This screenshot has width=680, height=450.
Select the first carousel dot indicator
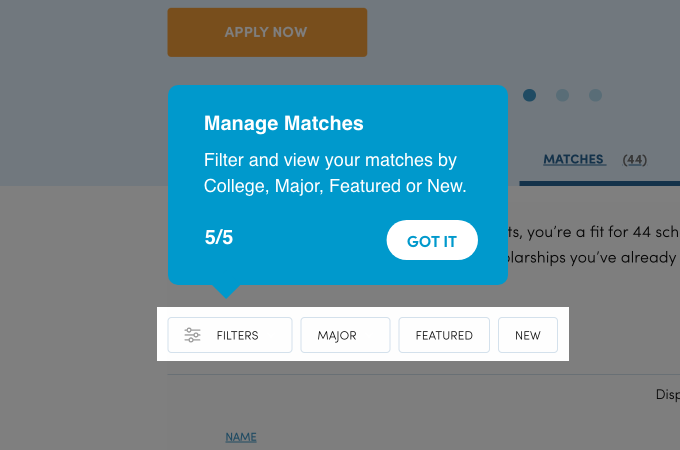point(530,95)
